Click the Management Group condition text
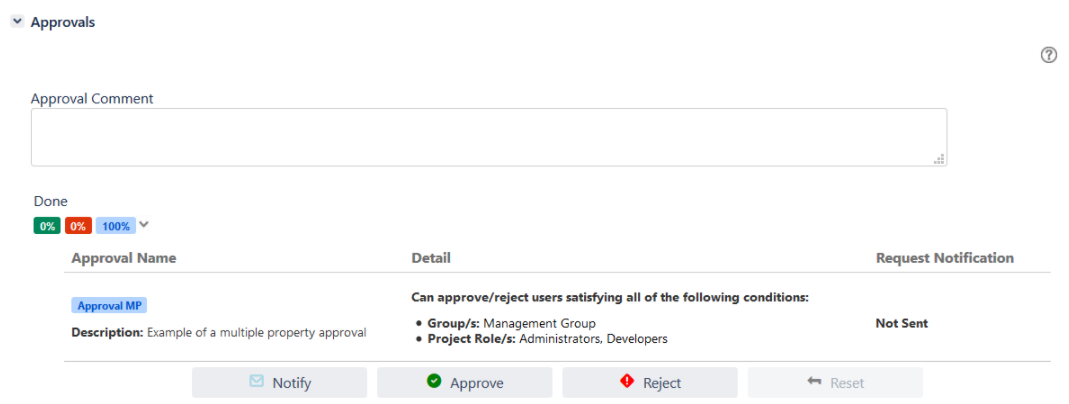Viewport: 1069px width, 404px height. pos(539,323)
